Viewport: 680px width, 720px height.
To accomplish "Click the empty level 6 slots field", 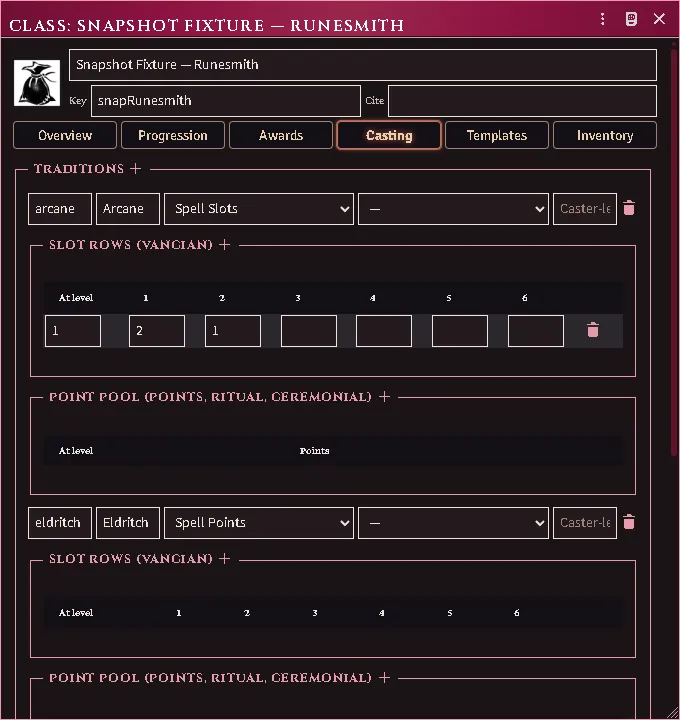I will point(536,331).
